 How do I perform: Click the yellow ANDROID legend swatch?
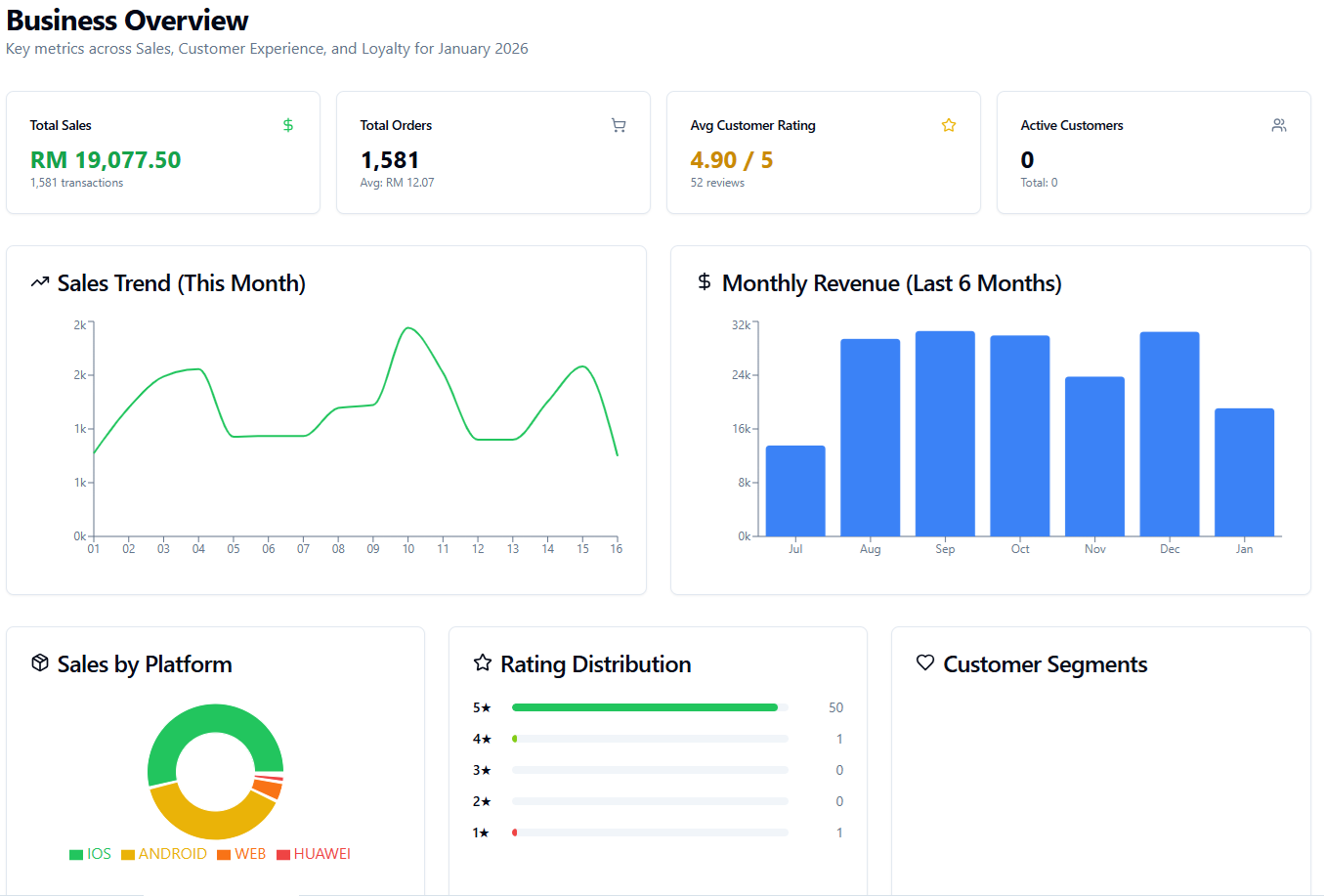(128, 855)
